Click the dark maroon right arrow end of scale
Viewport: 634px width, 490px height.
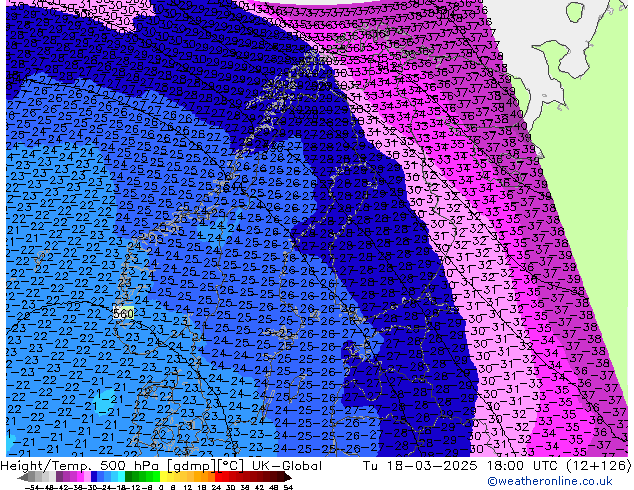pos(287,477)
